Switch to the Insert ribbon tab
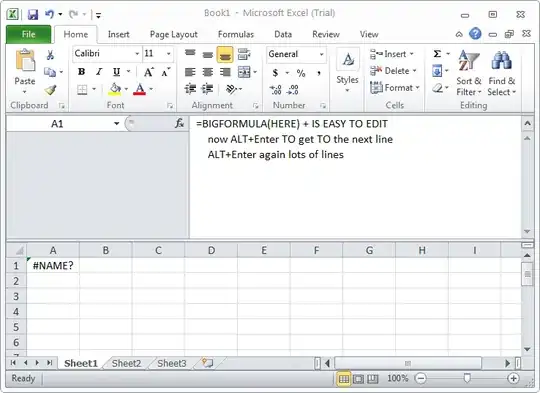This screenshot has height=393, width=540. pos(118,34)
